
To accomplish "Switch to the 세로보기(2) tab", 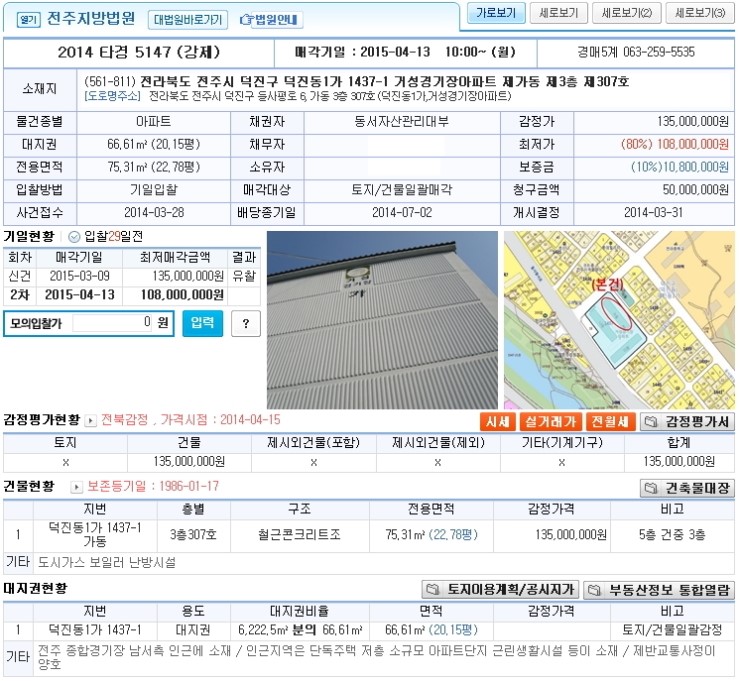I will point(627,13).
